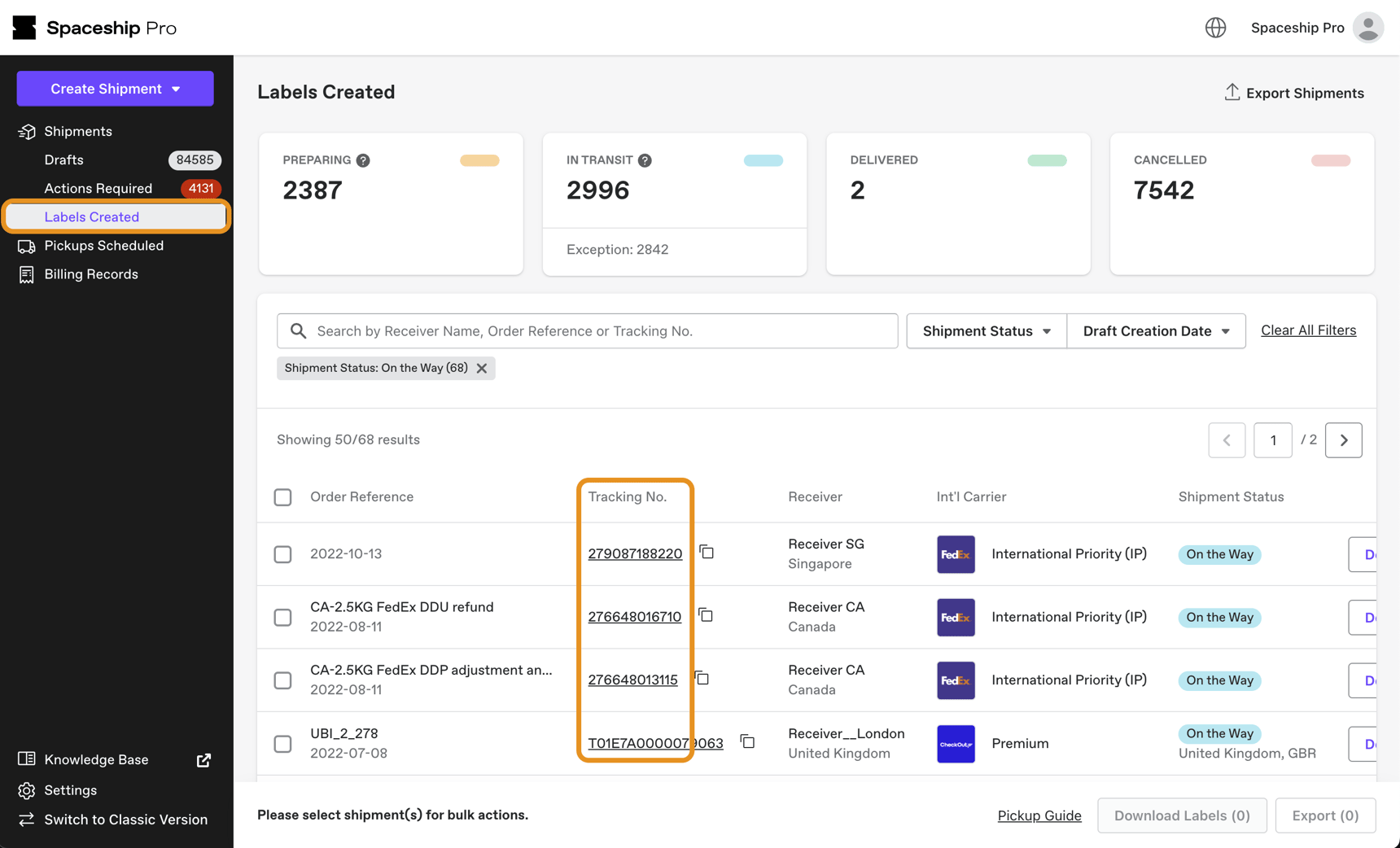Open the Pickup Guide link
The width and height of the screenshot is (1400, 848).
pyautogui.click(x=1039, y=815)
